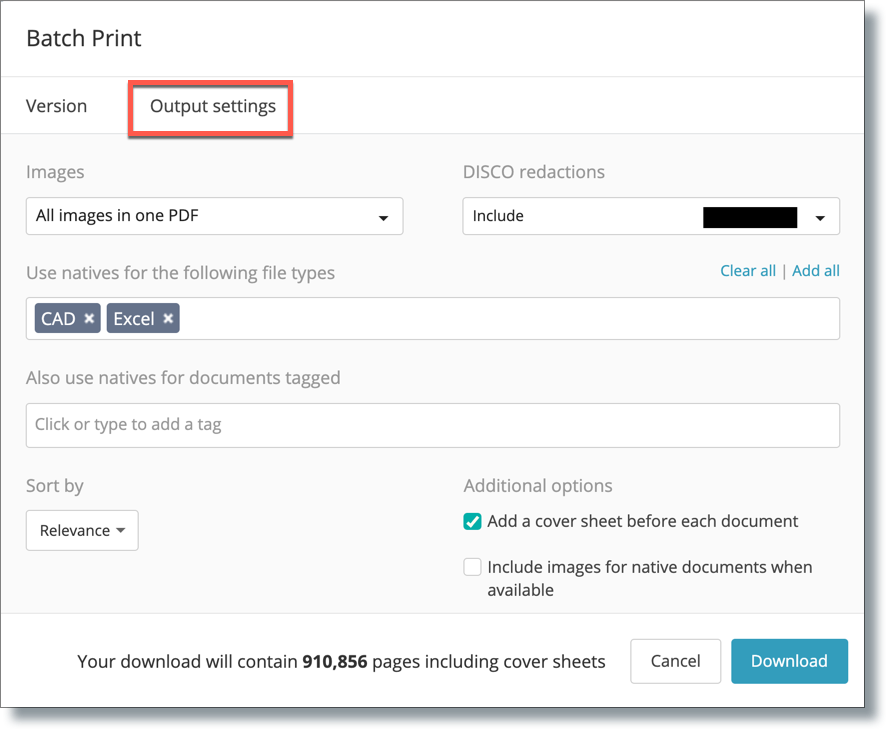Open the Images dropdown
Screen dimensions: 887x730
(x=214, y=216)
